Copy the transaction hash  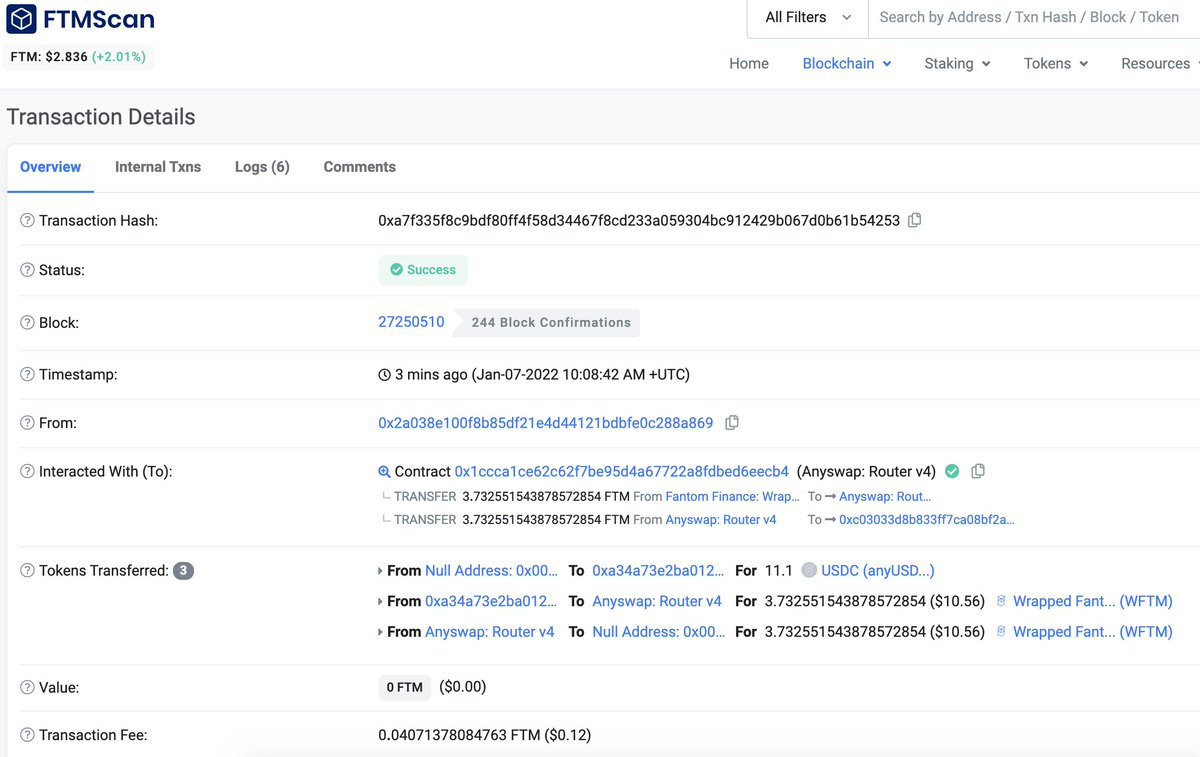point(914,220)
